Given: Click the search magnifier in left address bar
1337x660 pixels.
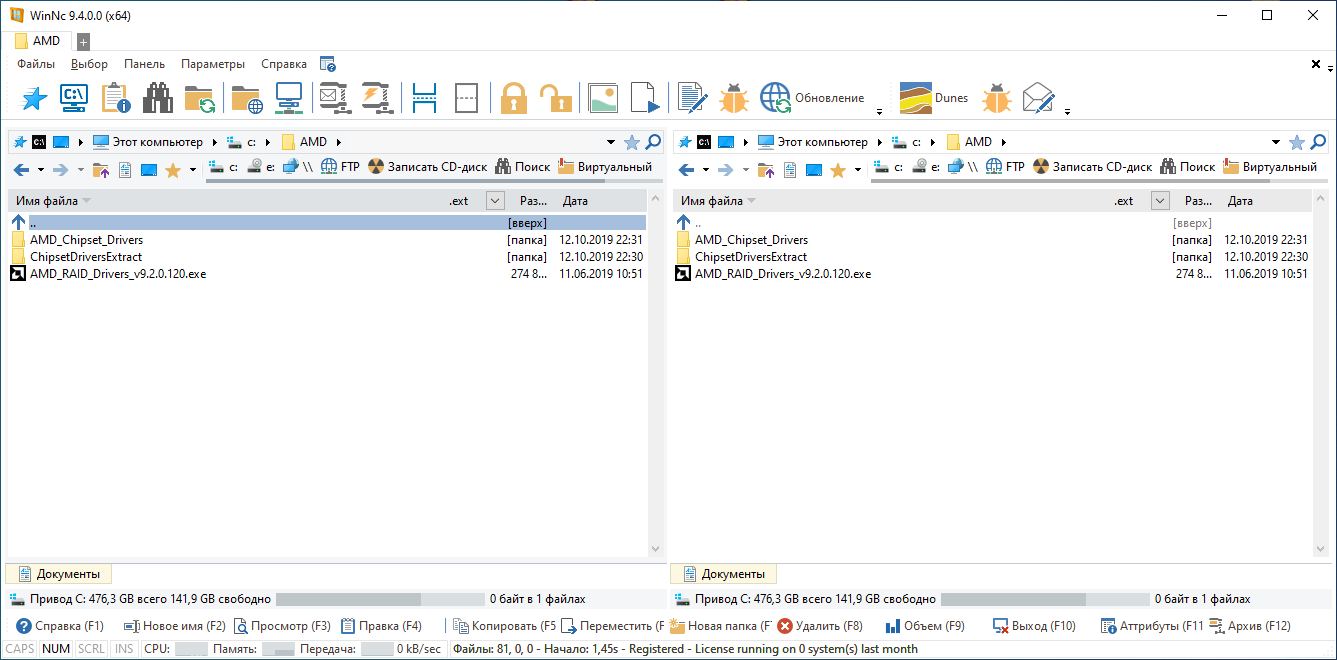Looking at the screenshot, I should (x=653, y=142).
